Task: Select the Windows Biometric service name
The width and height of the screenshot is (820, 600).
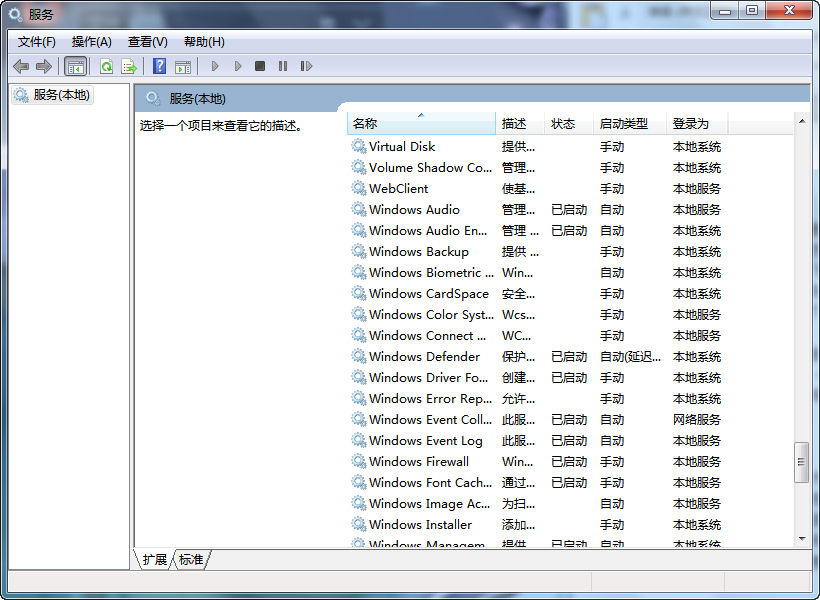Action: [x=431, y=272]
